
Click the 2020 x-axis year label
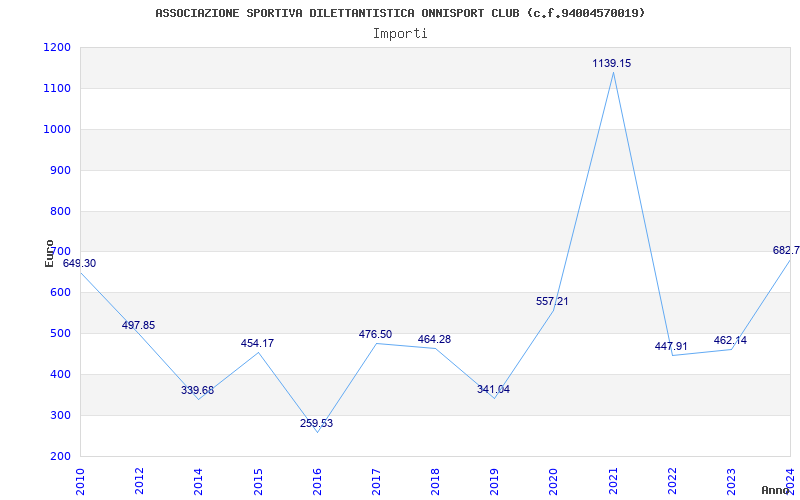click(554, 481)
